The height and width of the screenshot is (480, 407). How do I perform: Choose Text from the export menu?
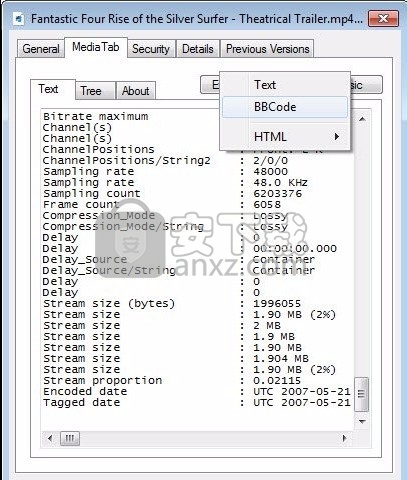[x=285, y=85]
